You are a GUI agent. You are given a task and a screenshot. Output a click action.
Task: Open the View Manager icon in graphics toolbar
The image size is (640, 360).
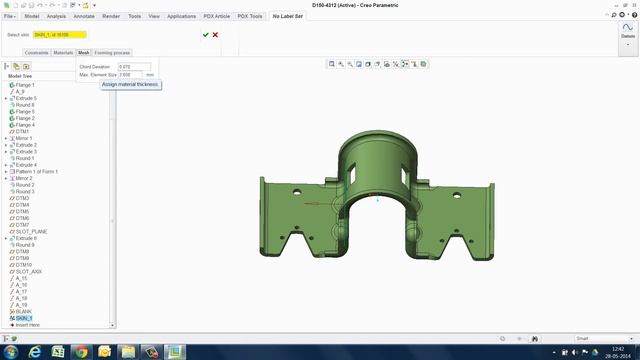point(387,64)
